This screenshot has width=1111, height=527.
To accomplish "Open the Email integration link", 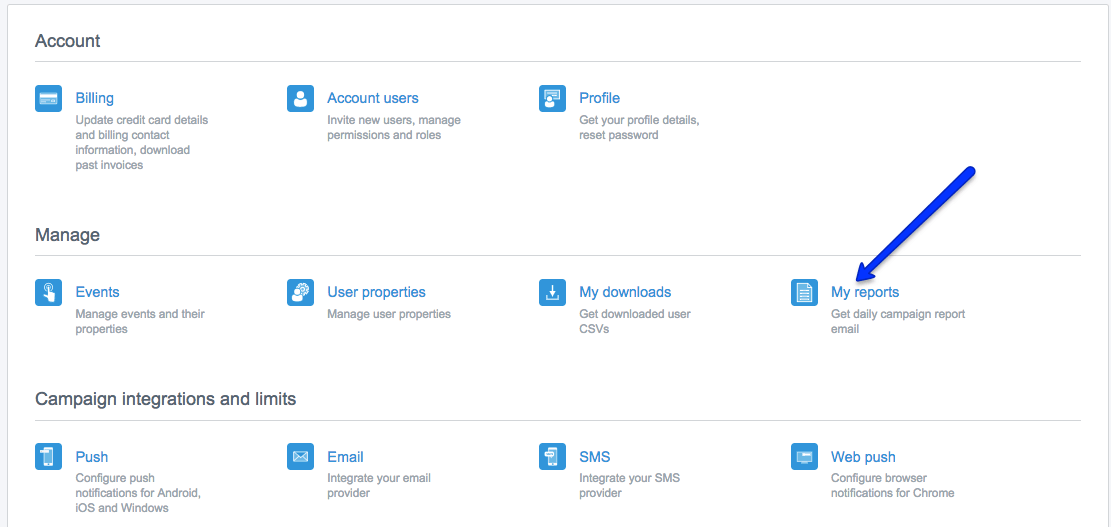I will pos(345,457).
